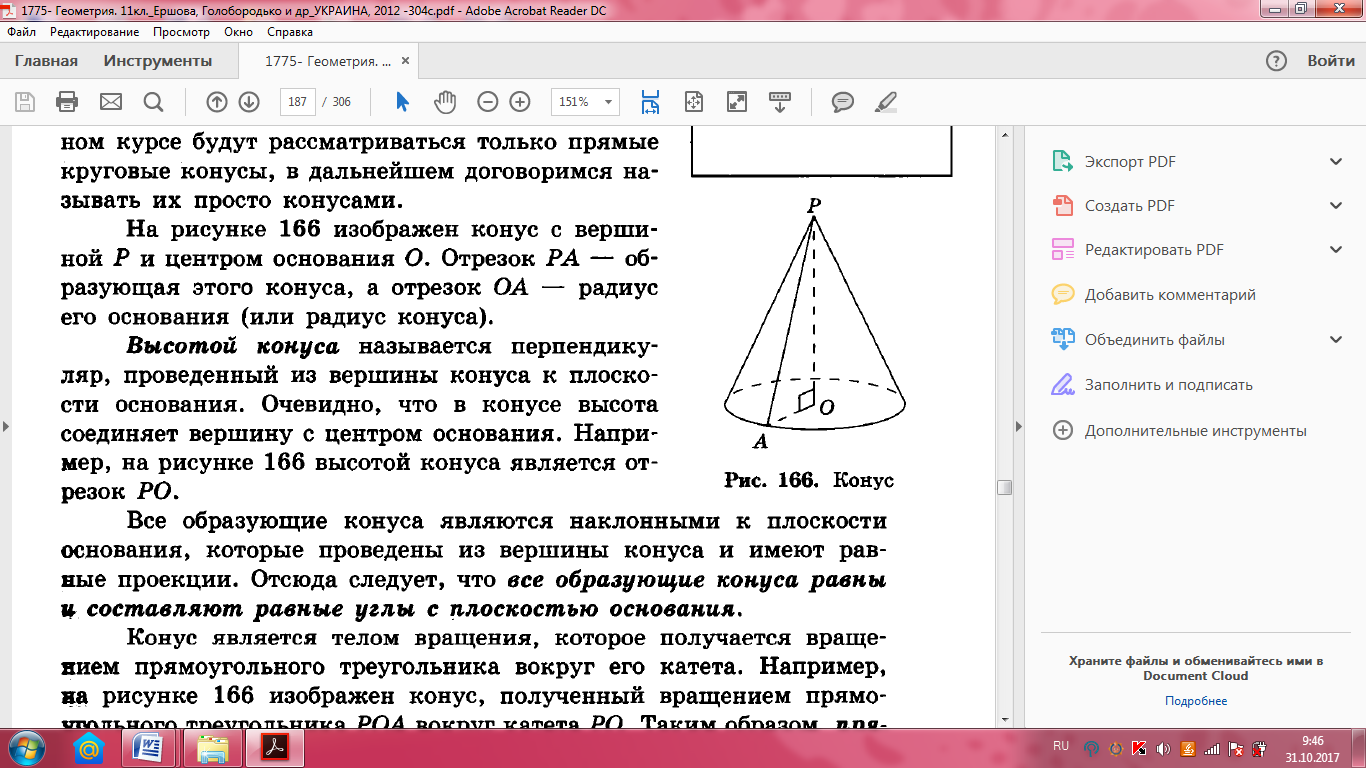Switch to the Инструменты tab

[158, 61]
